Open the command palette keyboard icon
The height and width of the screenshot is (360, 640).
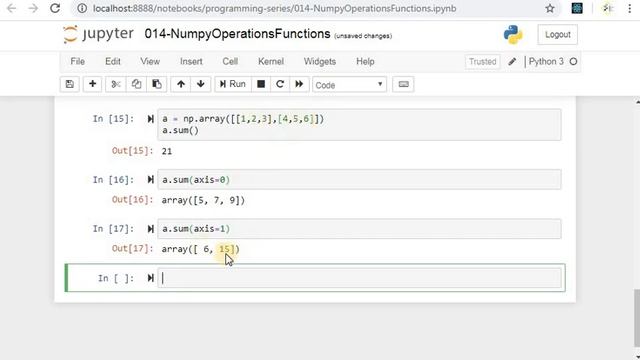coord(403,84)
